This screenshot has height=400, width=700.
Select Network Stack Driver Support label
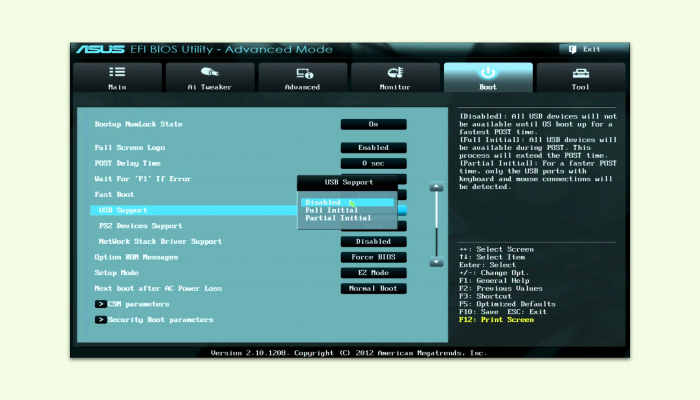click(160, 242)
